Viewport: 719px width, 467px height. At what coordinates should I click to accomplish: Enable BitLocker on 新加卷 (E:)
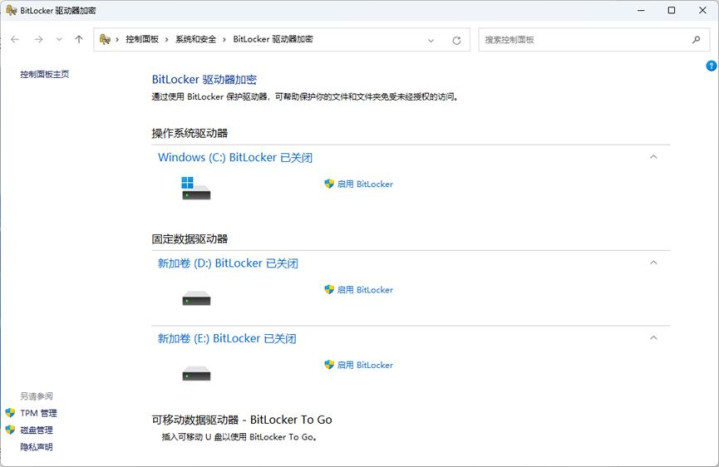(365, 365)
